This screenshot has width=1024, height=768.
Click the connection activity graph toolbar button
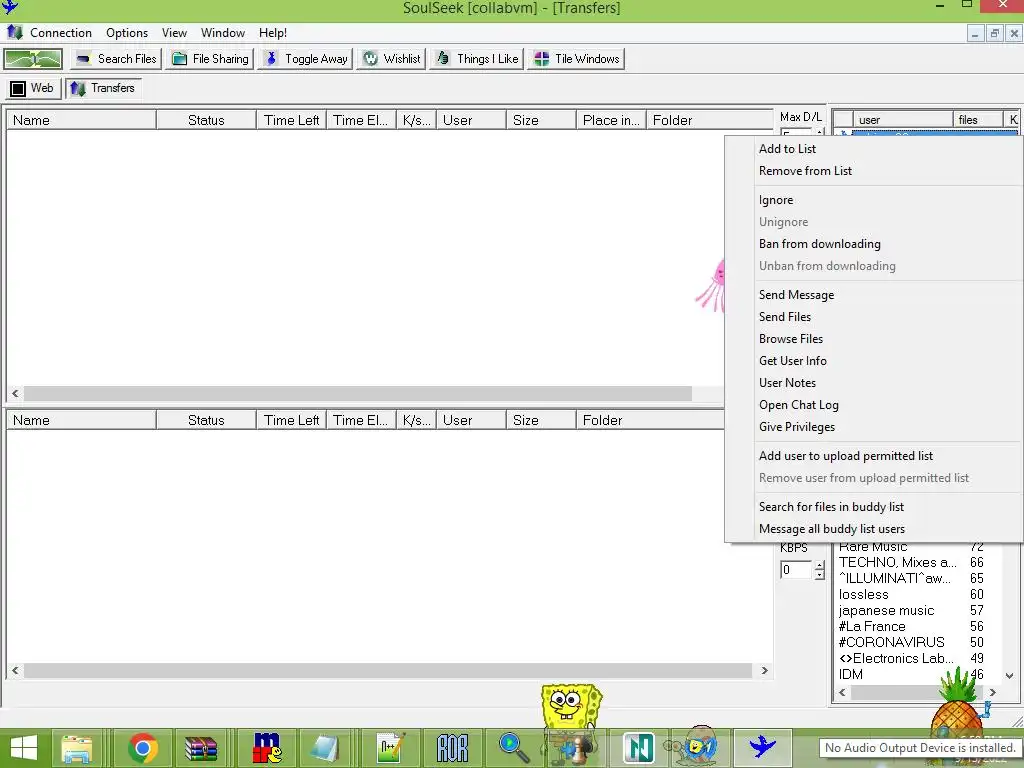(33, 59)
